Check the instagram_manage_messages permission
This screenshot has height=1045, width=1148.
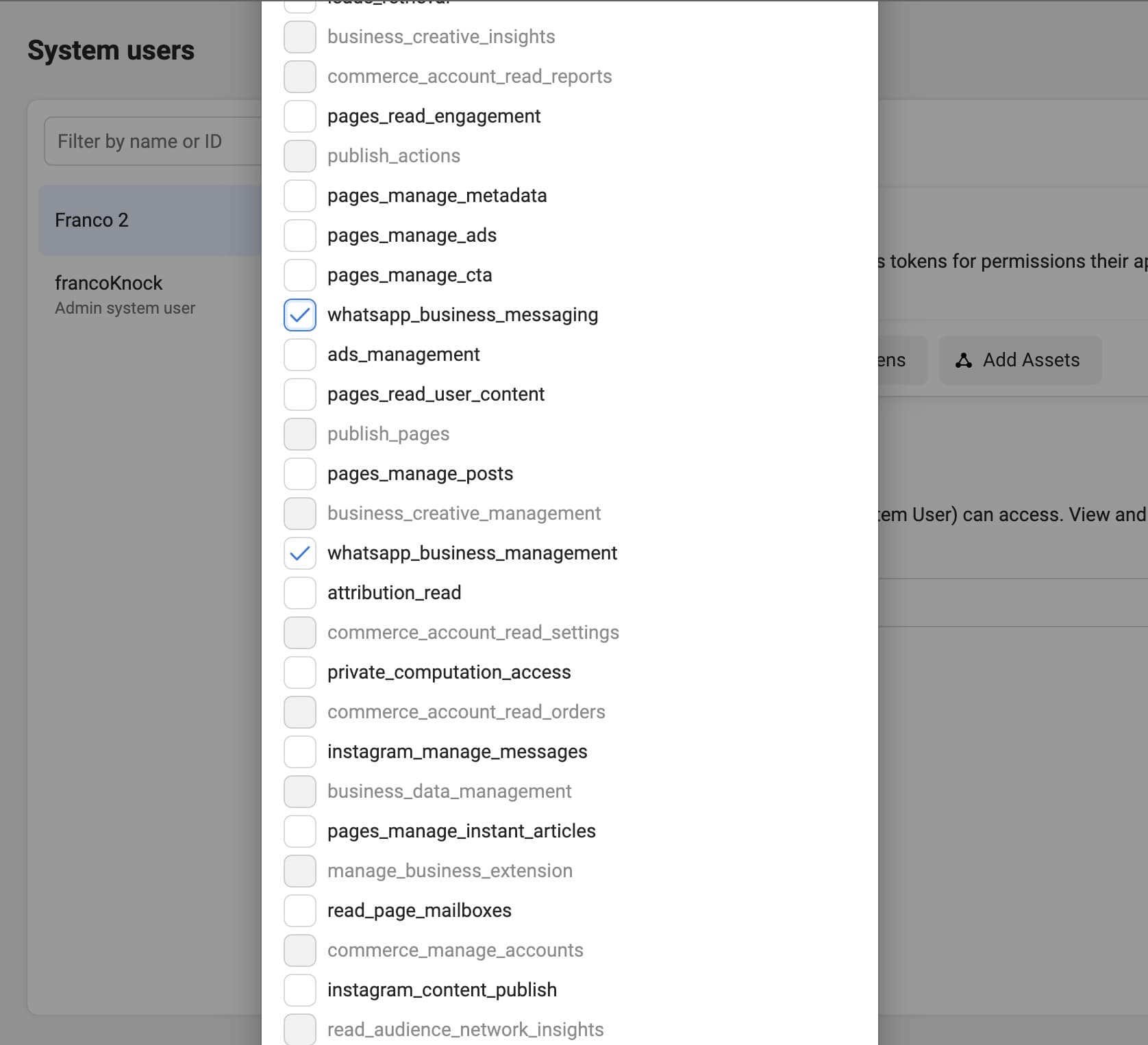(300, 752)
